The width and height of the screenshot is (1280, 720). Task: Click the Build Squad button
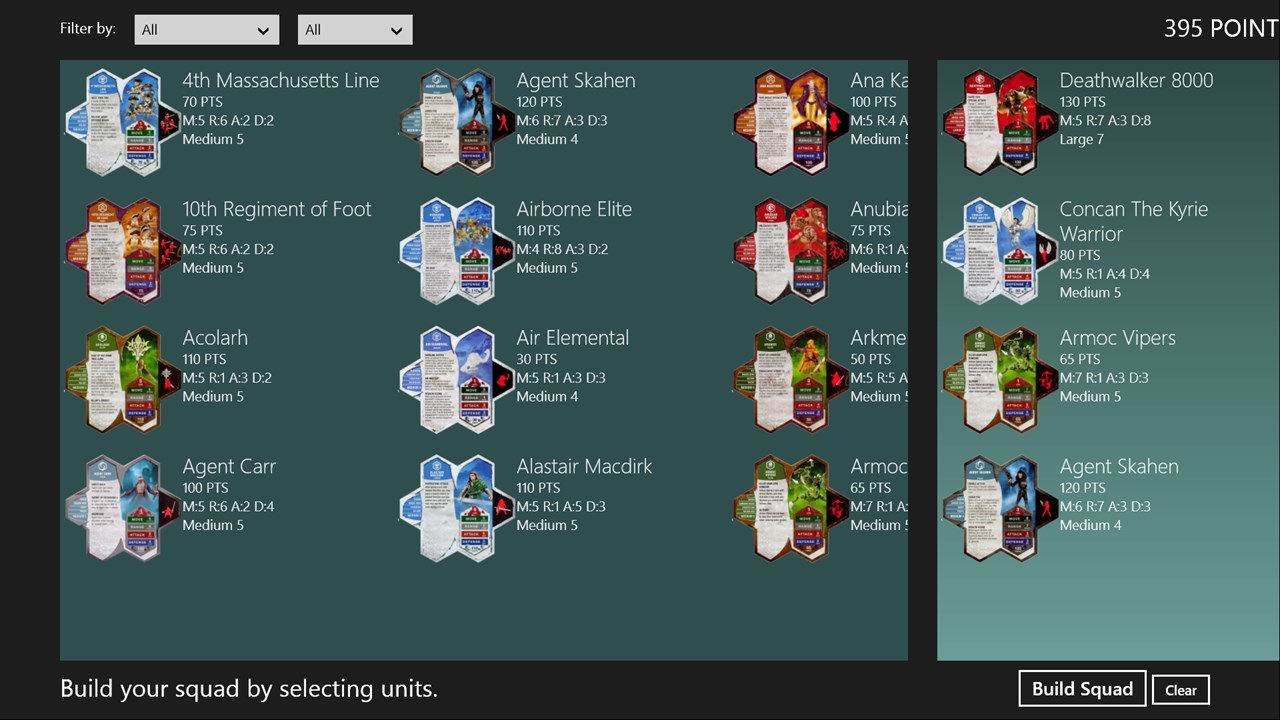click(1082, 689)
